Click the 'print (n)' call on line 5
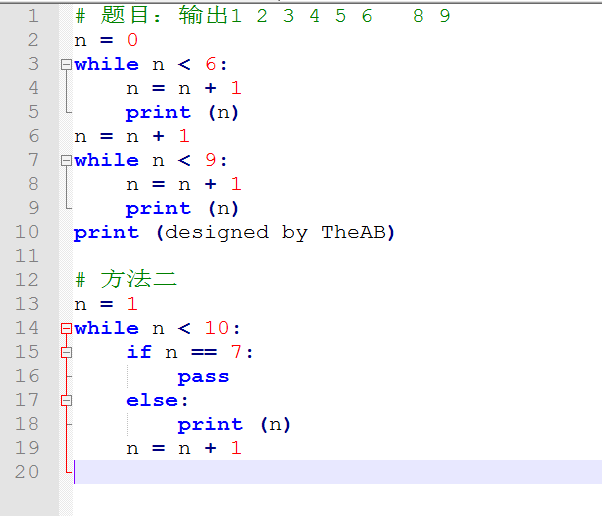 pos(182,112)
